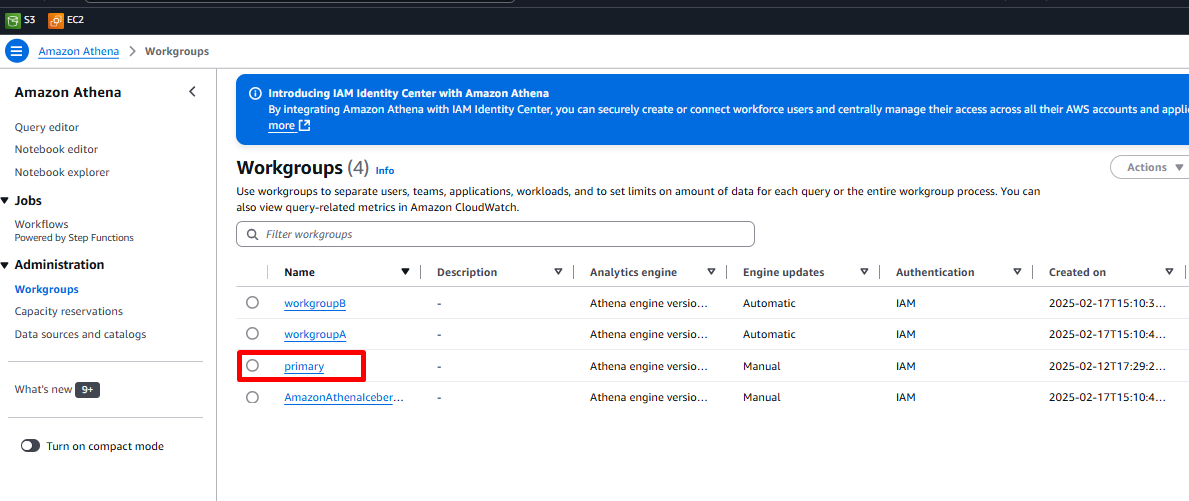This screenshot has width=1189, height=501.
Task: Click the hamburger navigation menu icon
Action: click(x=17, y=51)
